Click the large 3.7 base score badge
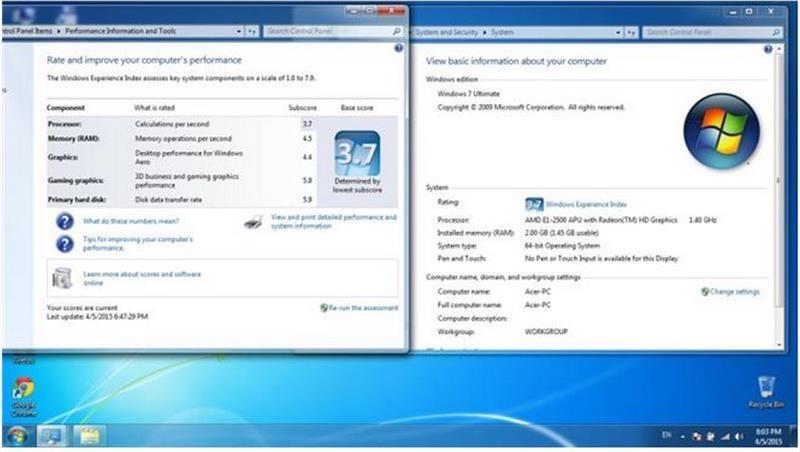800x452 pixels. coord(357,154)
